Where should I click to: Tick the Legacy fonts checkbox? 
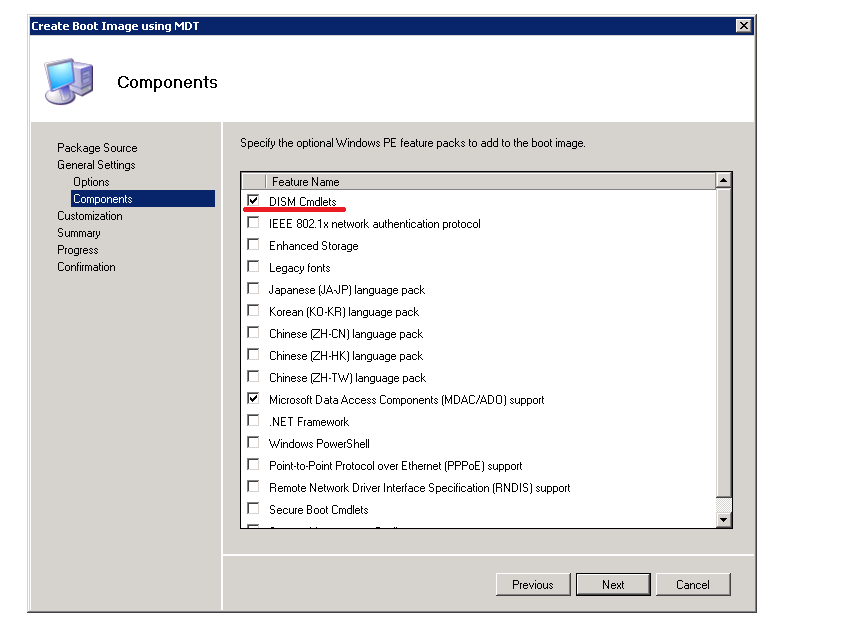coord(253,267)
